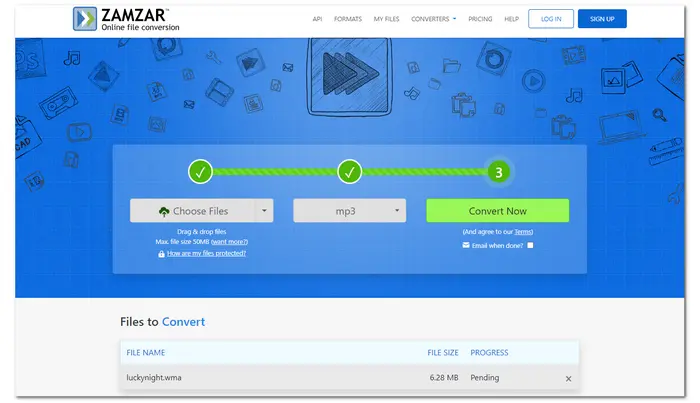Click the want more? link

point(229,242)
